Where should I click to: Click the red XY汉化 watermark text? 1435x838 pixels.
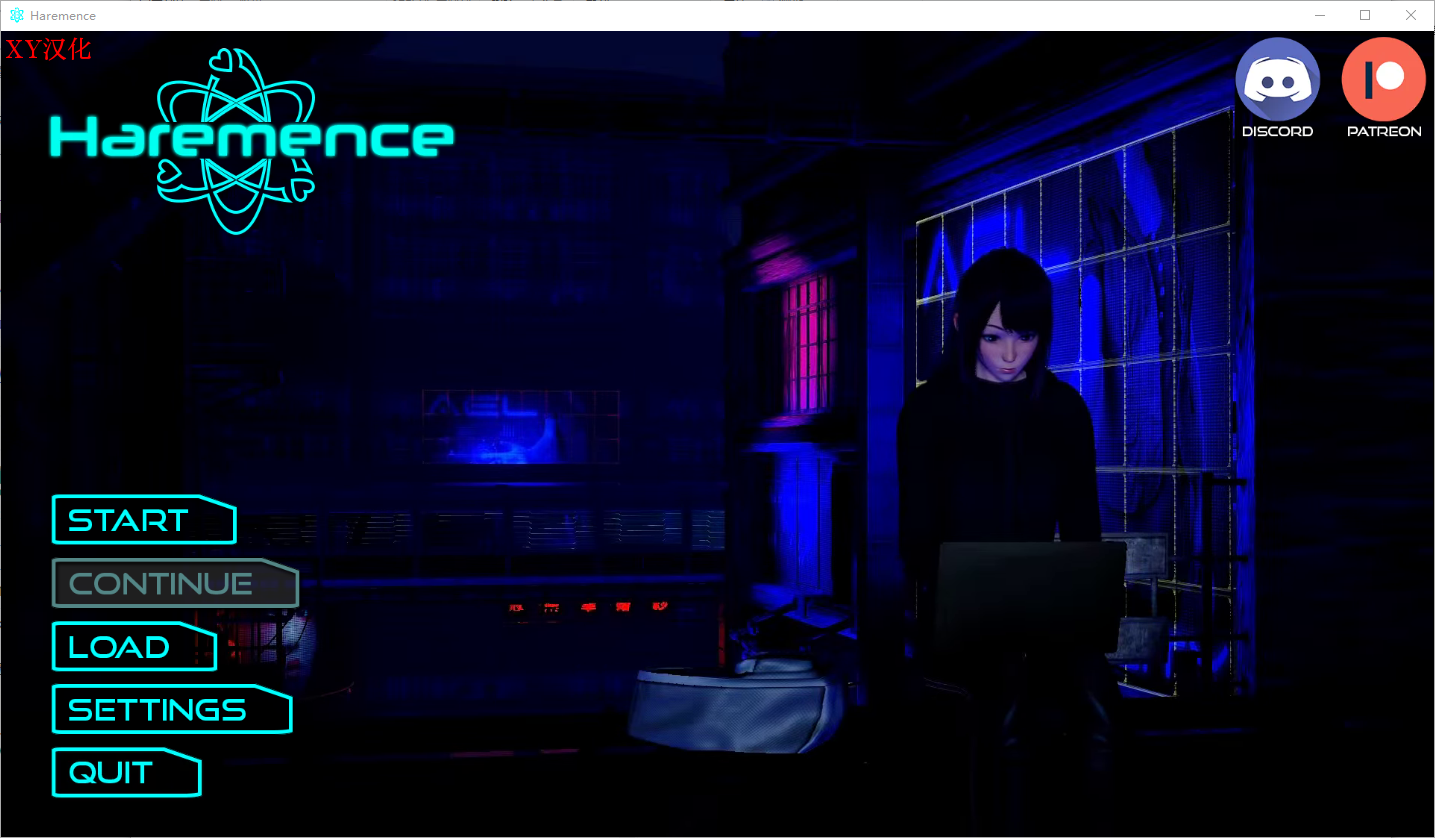[48, 49]
